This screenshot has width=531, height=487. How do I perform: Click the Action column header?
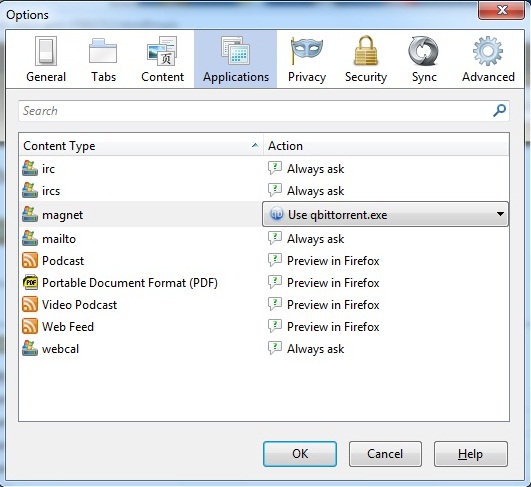pyautogui.click(x=386, y=146)
